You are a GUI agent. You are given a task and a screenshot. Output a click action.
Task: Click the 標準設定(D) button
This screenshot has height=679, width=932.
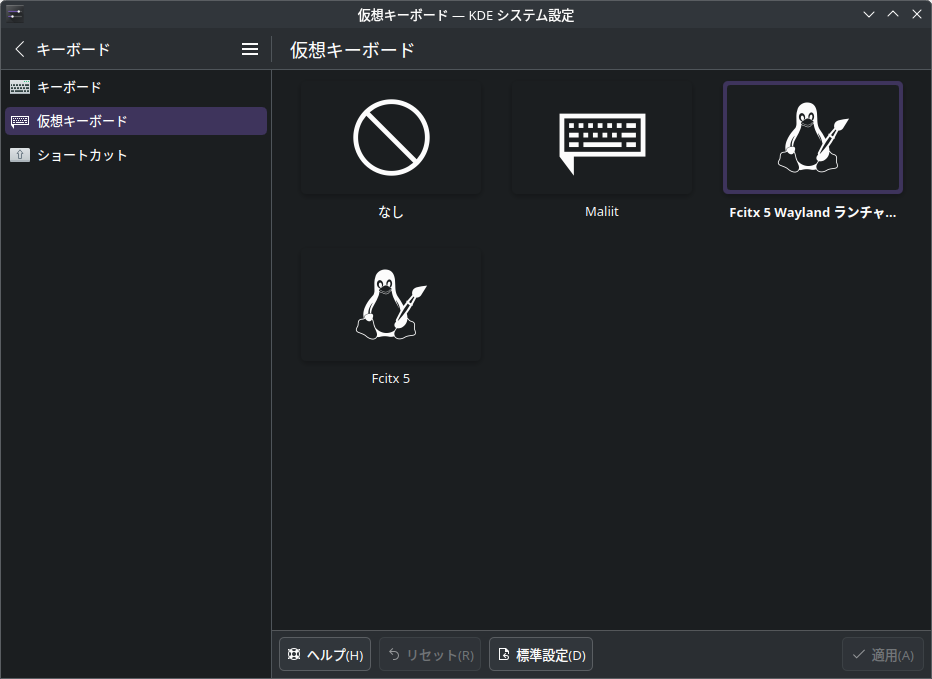point(540,654)
